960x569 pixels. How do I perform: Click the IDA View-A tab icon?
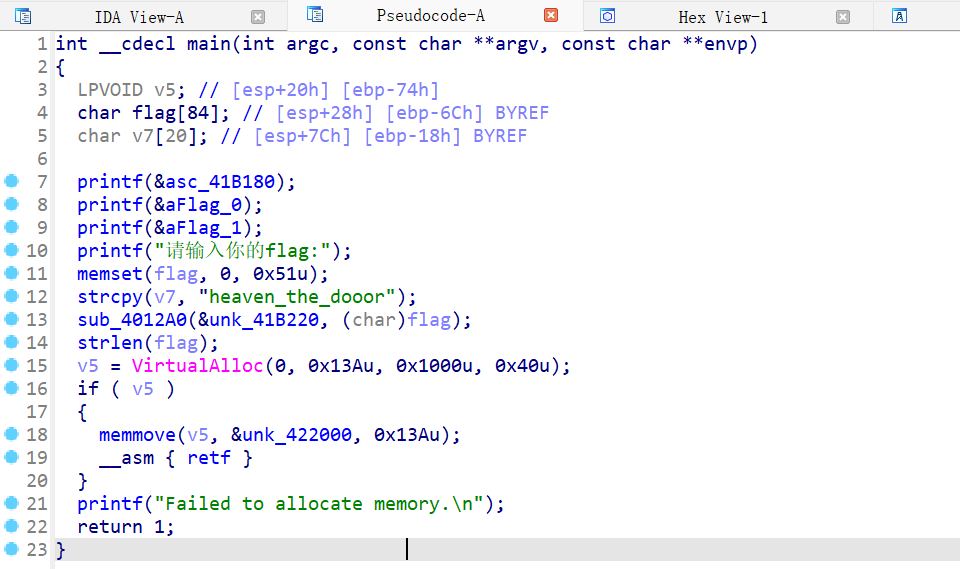[22, 16]
